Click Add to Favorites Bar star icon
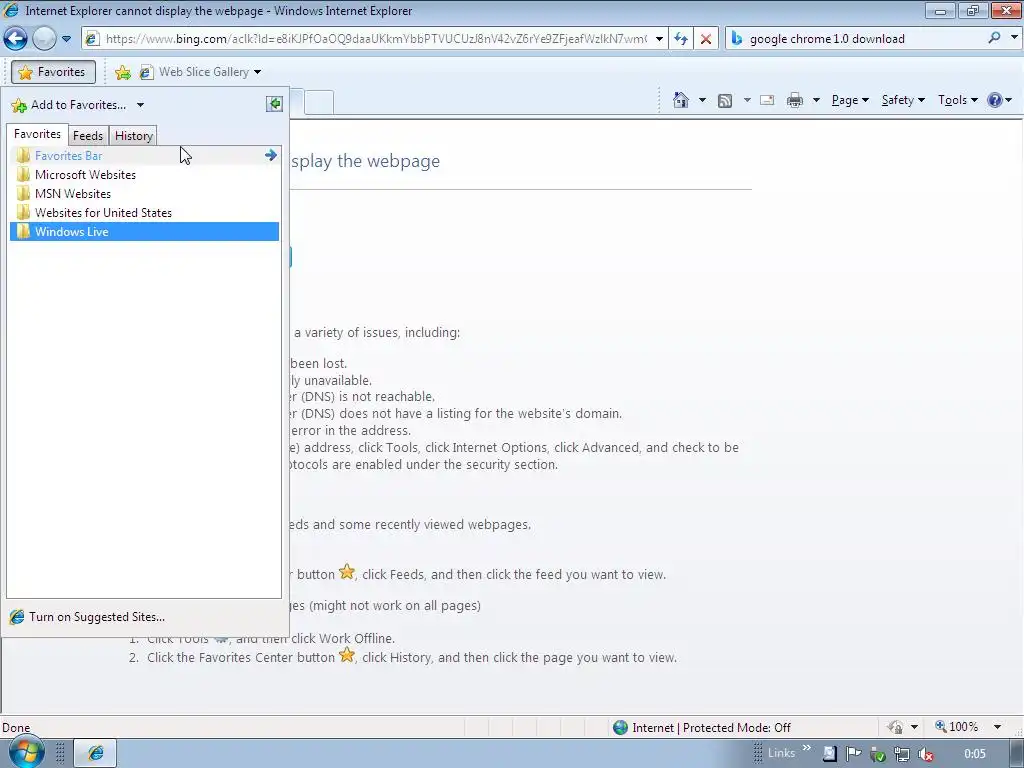 (x=123, y=72)
